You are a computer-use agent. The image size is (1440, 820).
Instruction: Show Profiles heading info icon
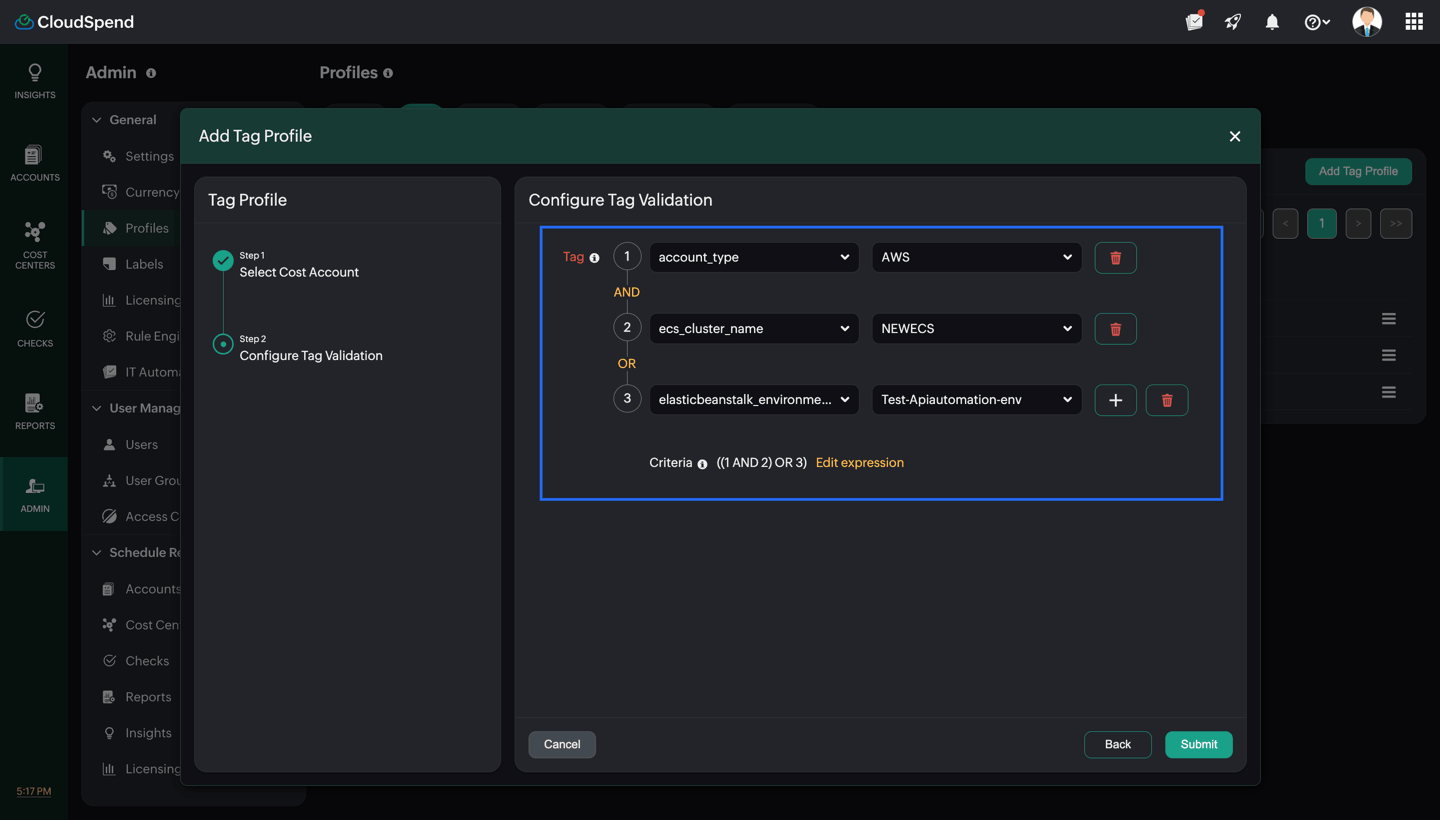(388, 73)
